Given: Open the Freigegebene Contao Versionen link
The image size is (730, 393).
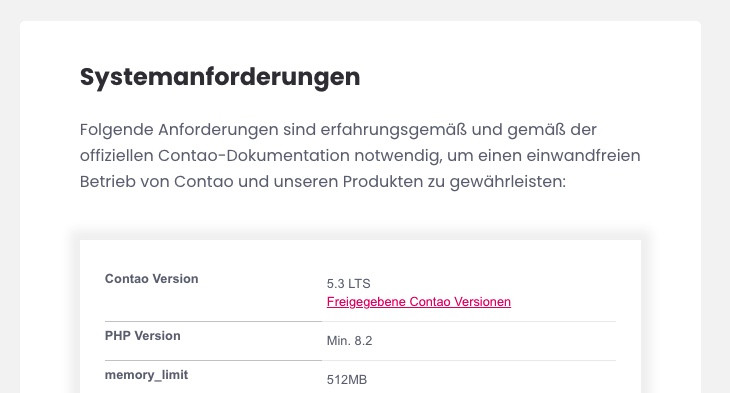Looking at the screenshot, I should tap(419, 302).
